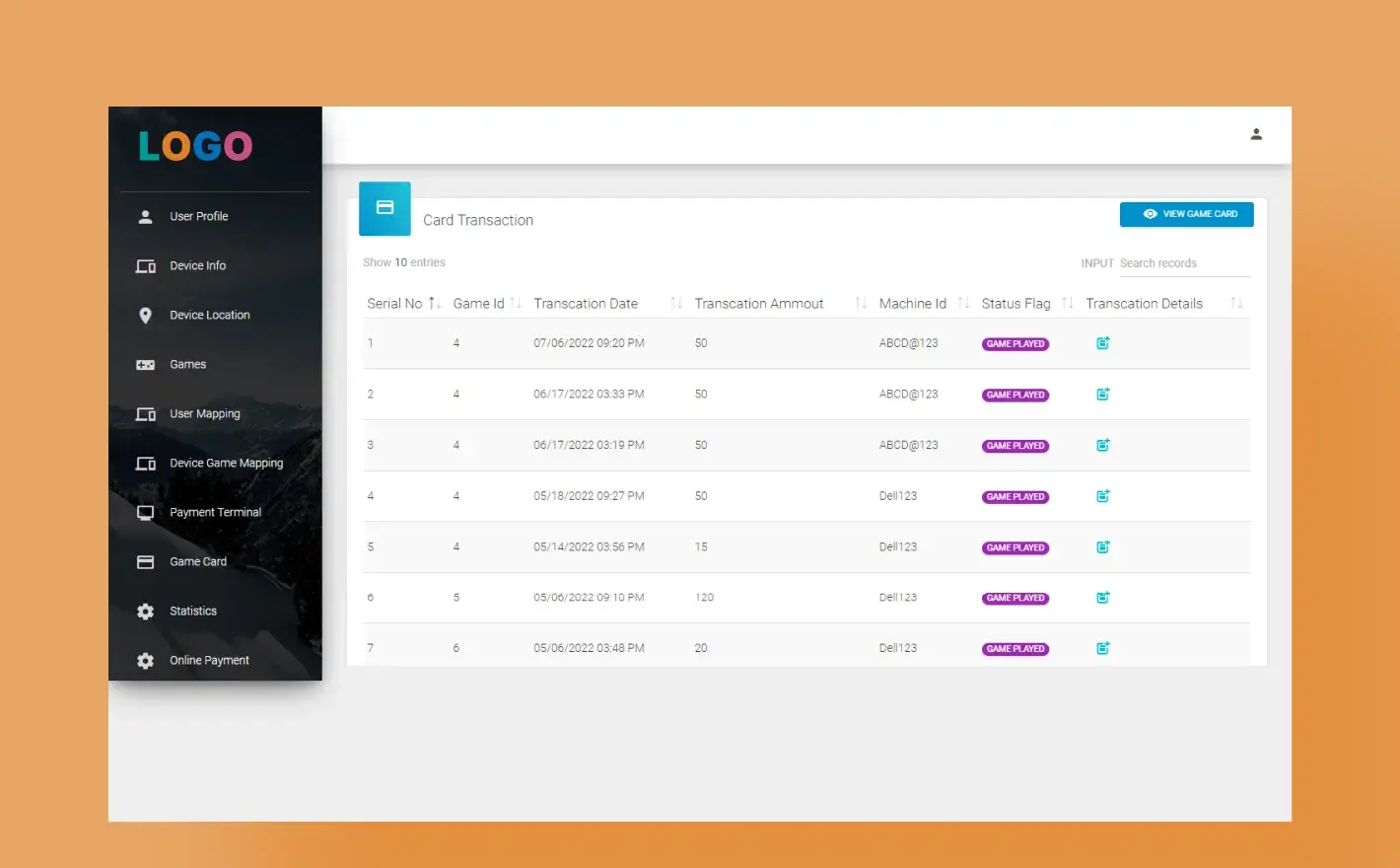The height and width of the screenshot is (868, 1400).
Task: Click GAME PLAYED badge in second row
Action: pyautogui.click(x=1015, y=395)
